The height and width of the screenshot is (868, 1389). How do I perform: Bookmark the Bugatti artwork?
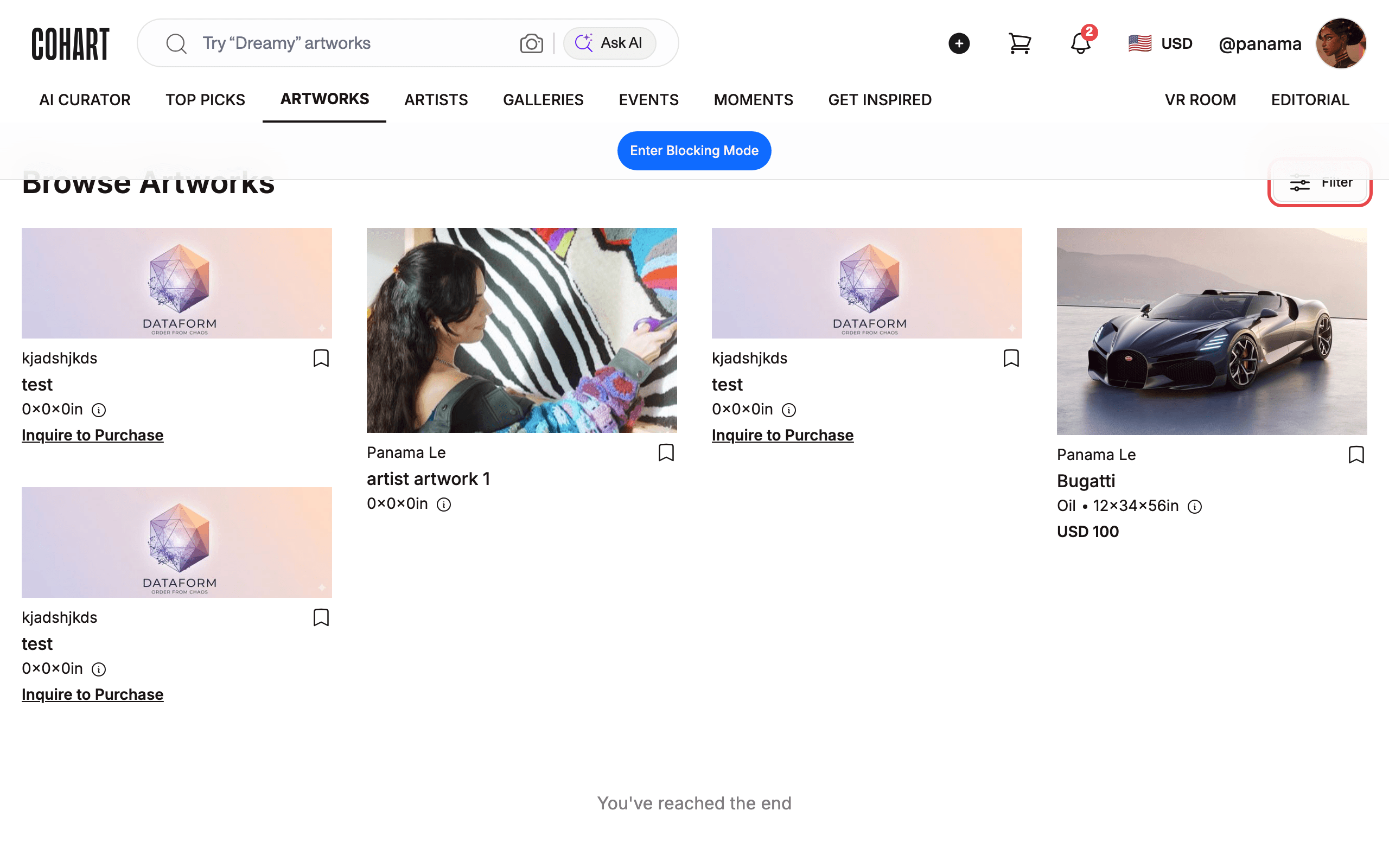1356,455
